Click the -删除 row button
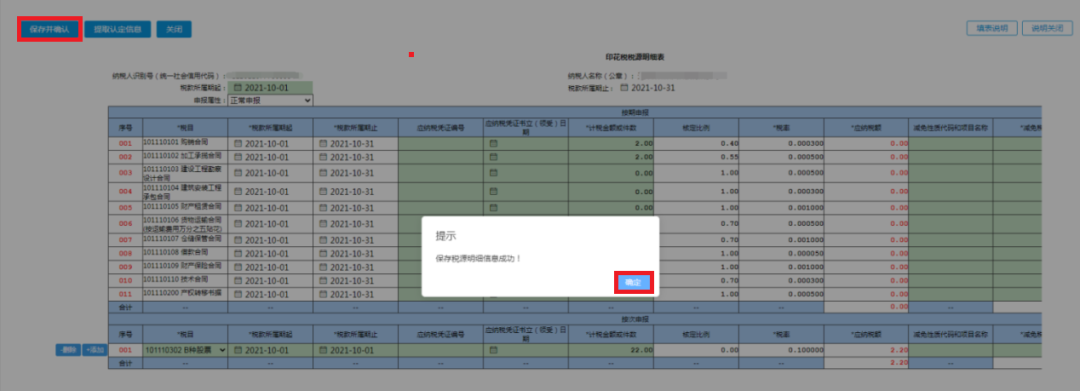The height and width of the screenshot is (391, 1080). coord(68,350)
